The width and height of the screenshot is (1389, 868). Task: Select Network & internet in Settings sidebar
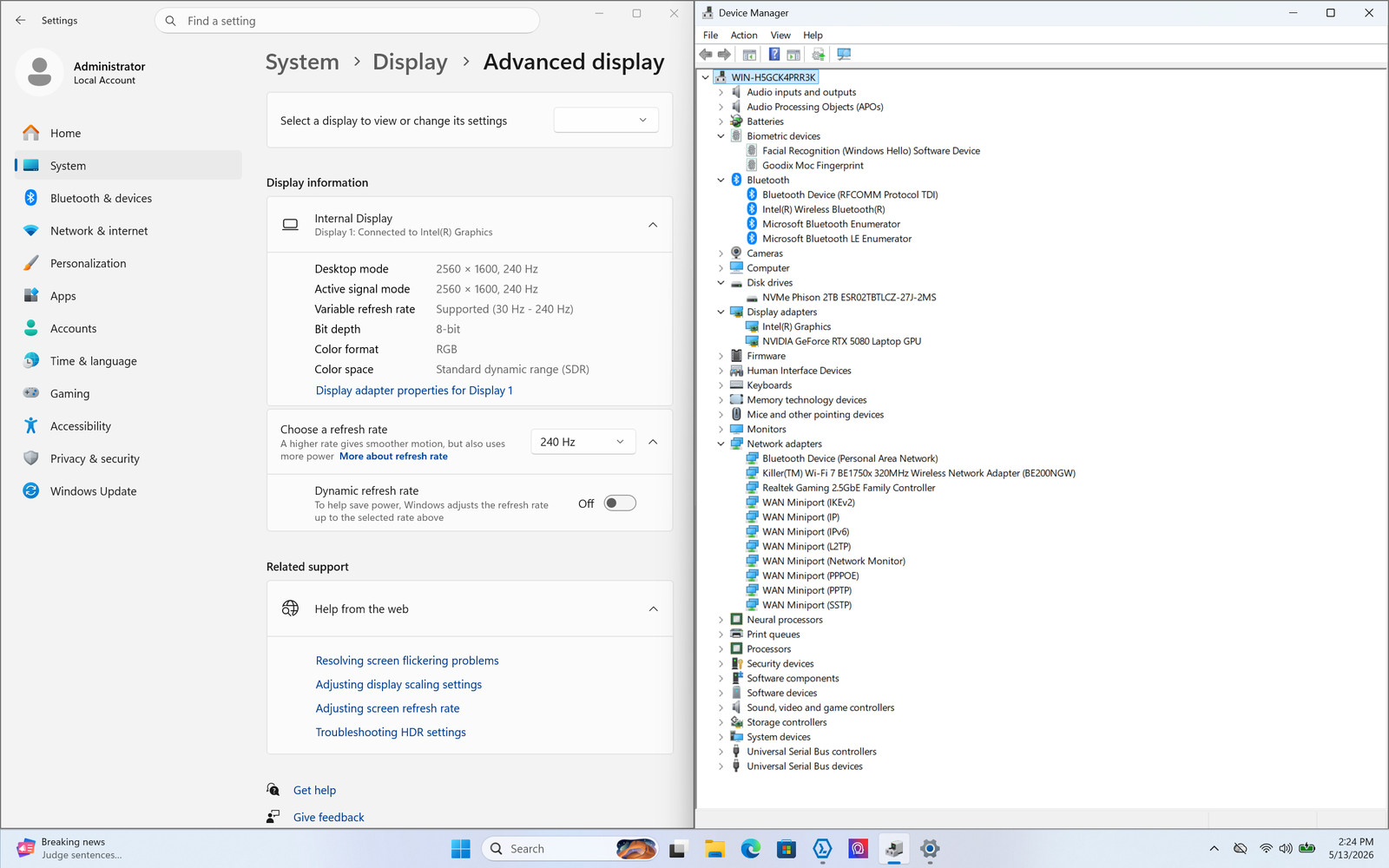click(128, 231)
